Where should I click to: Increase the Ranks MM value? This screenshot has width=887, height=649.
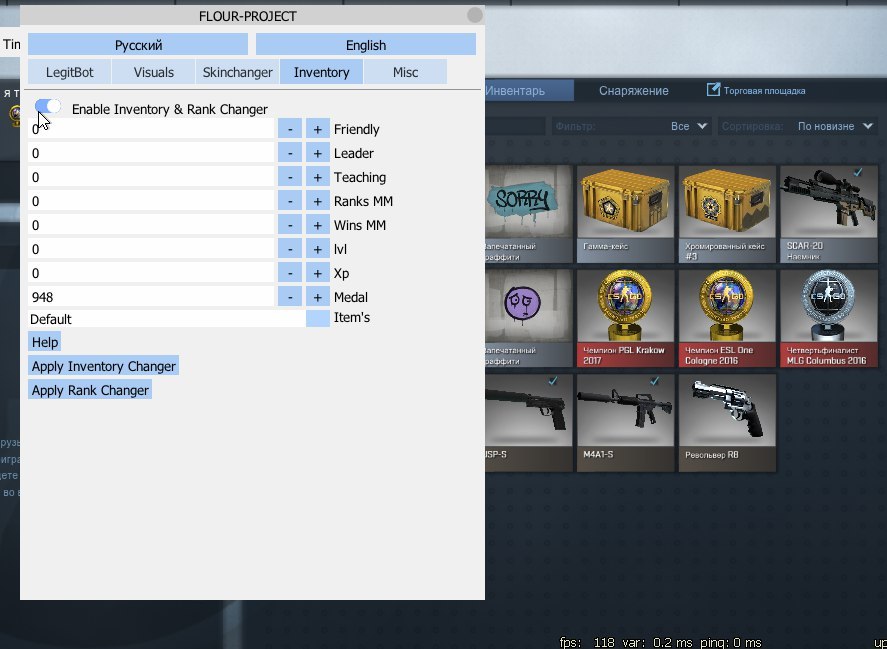point(317,201)
